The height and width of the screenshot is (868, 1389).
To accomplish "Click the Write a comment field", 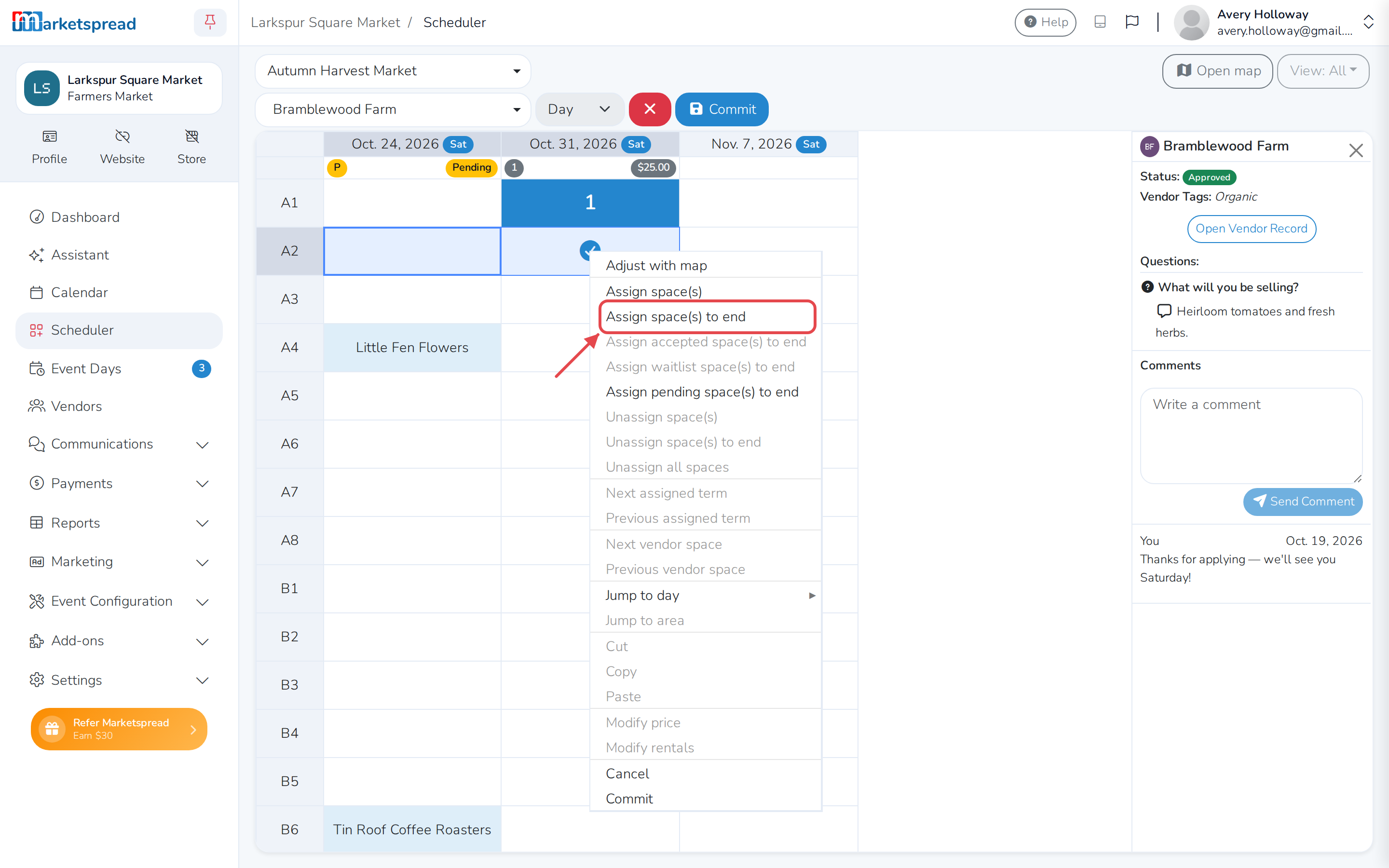I will (1251, 436).
